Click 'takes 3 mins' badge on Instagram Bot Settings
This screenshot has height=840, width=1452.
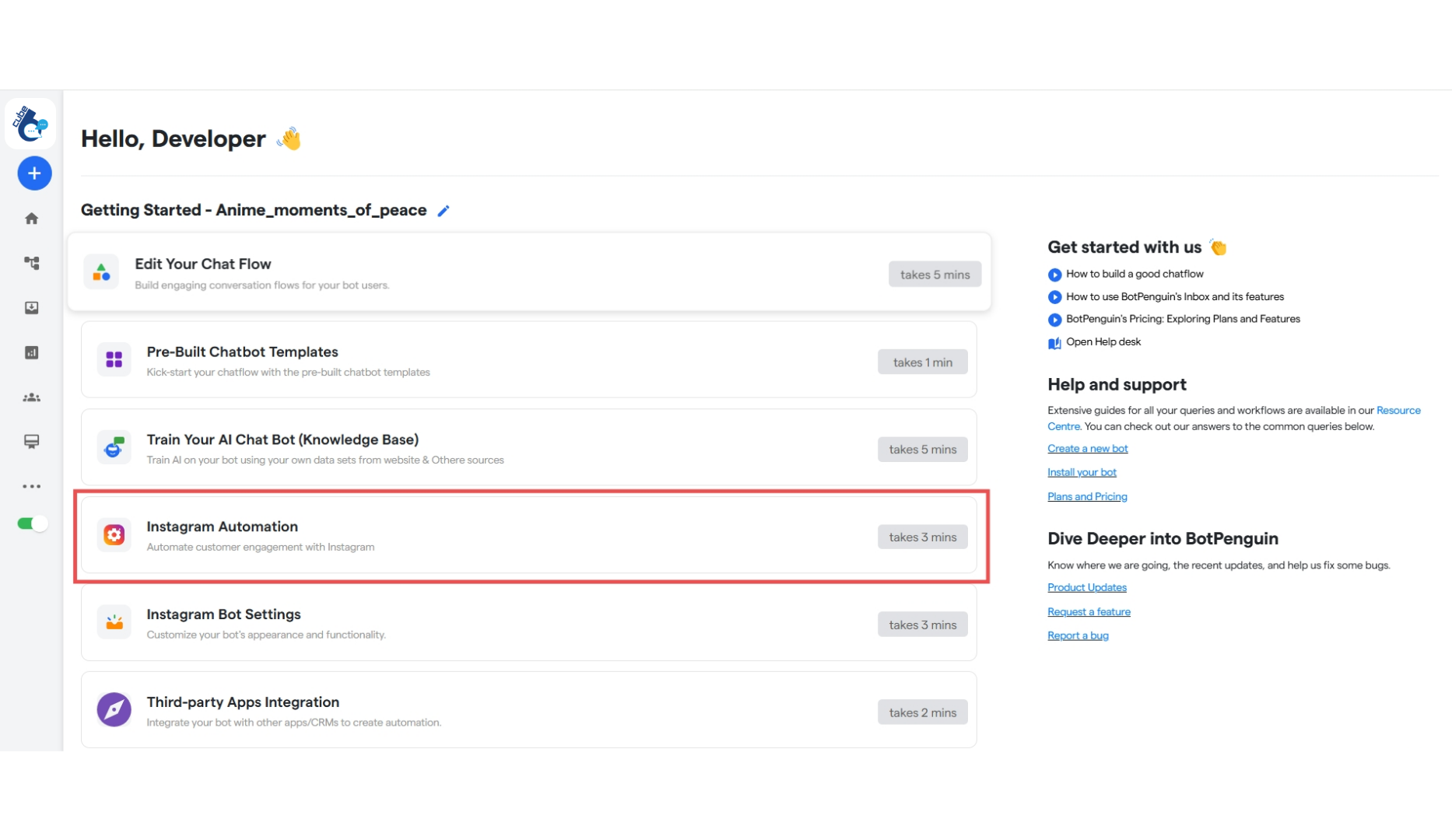[x=923, y=625]
